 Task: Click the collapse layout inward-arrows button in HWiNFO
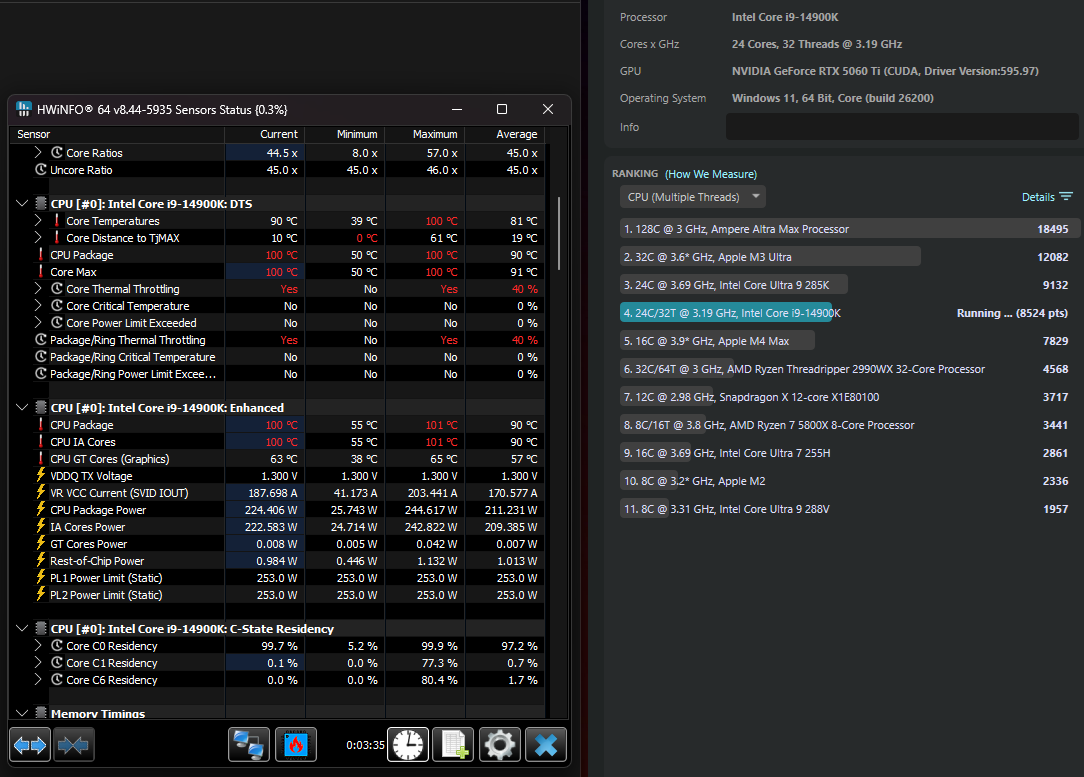pyautogui.click(x=73, y=745)
